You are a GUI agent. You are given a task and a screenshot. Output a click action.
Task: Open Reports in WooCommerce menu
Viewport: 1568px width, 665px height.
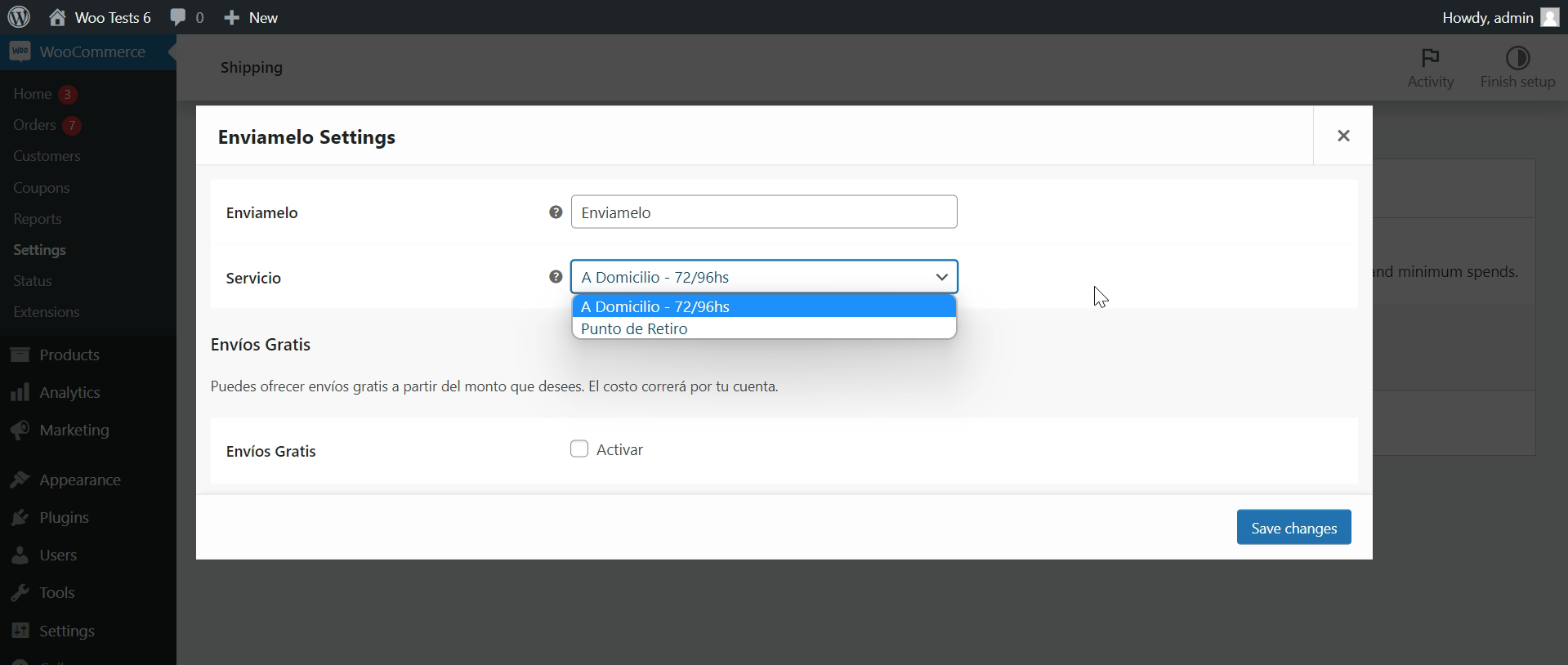pos(38,219)
